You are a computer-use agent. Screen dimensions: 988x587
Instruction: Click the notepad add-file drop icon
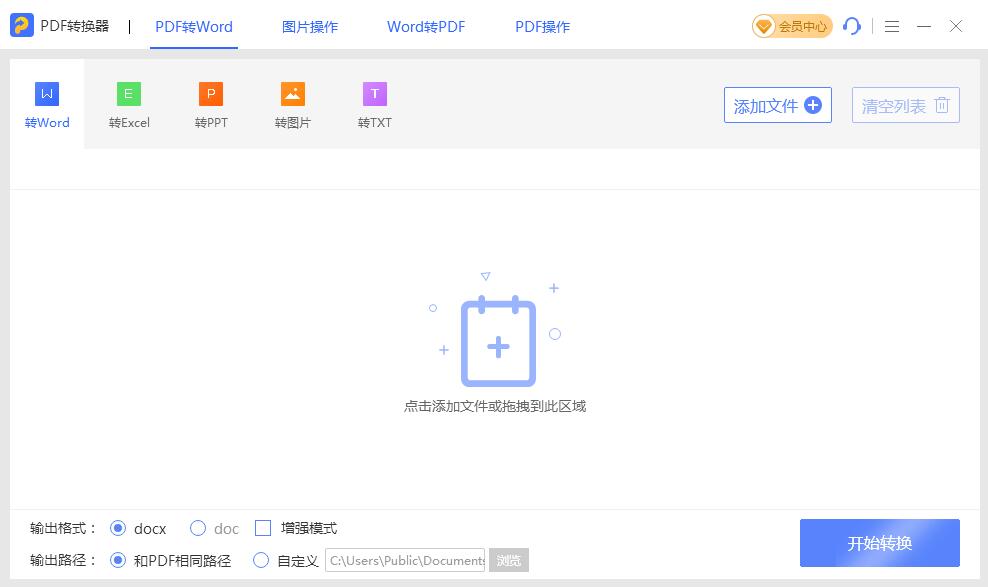click(x=498, y=343)
